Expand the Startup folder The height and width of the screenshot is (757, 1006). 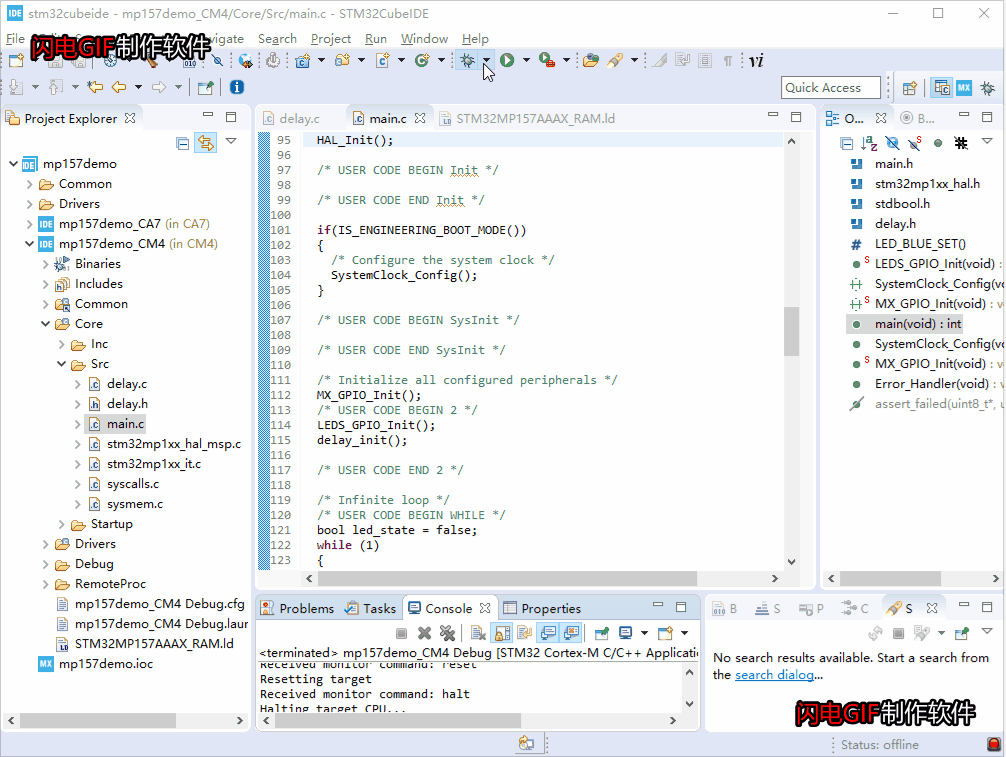point(62,525)
